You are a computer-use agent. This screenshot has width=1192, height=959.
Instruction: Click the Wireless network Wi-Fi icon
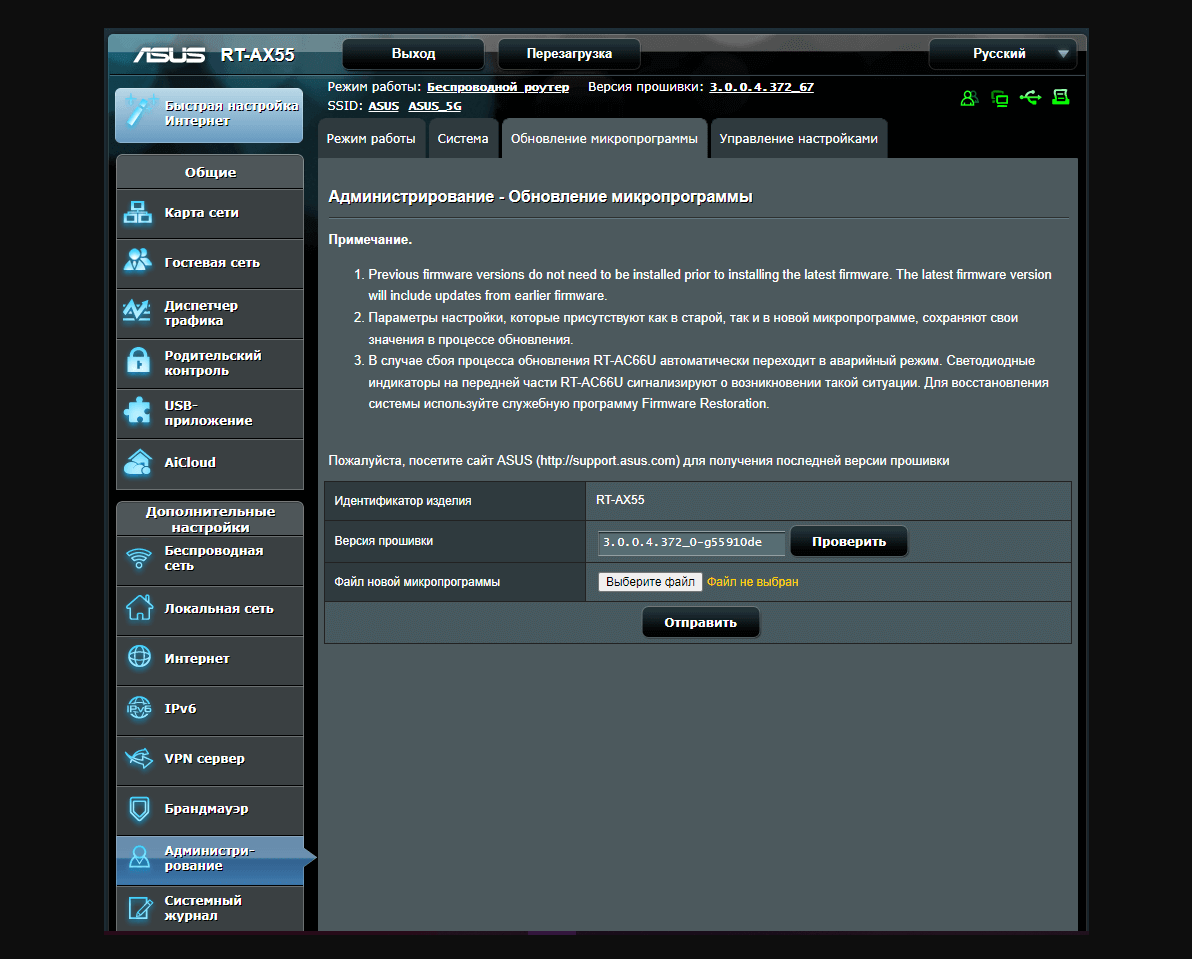point(139,558)
